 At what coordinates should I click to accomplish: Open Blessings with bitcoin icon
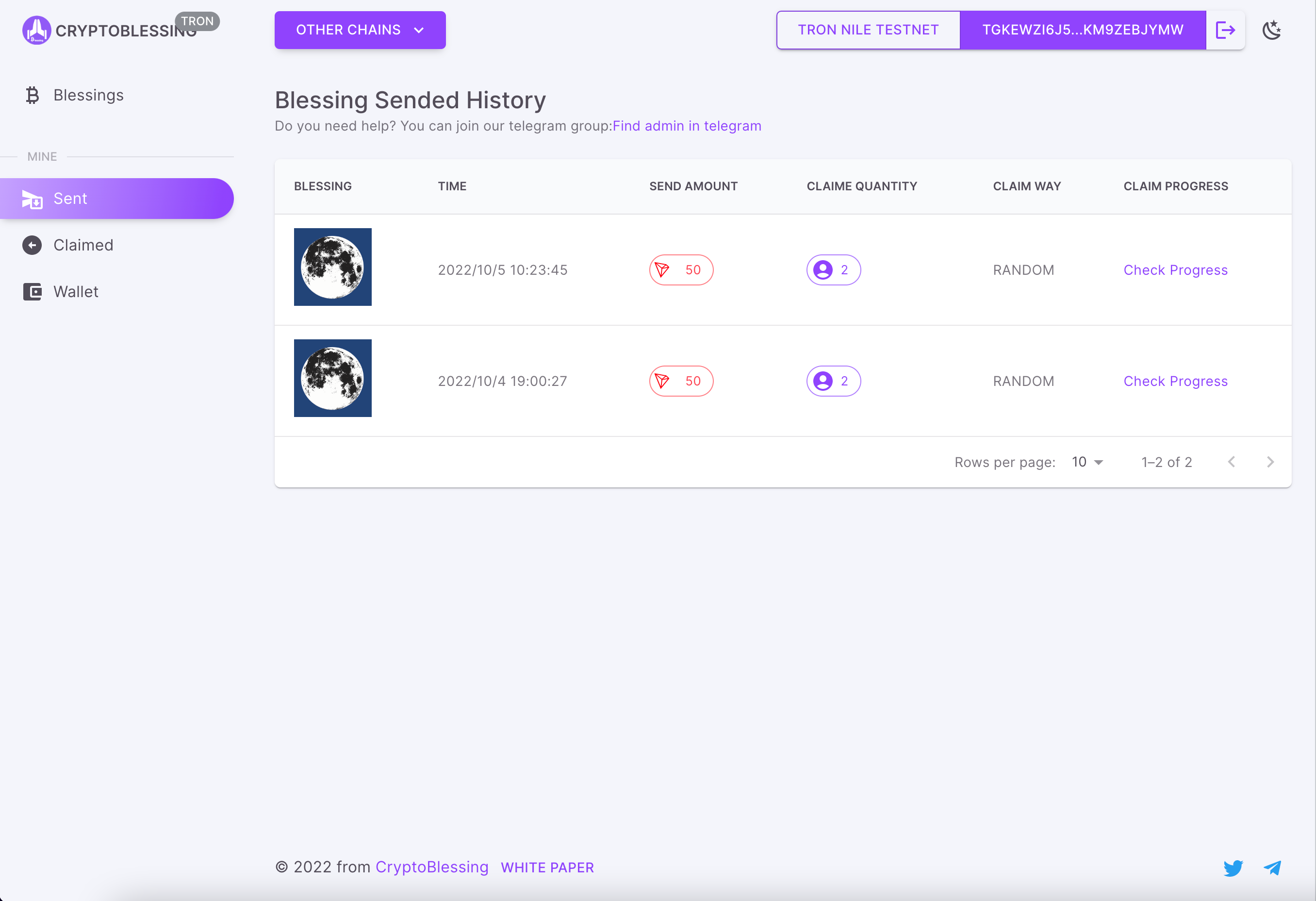(x=88, y=95)
